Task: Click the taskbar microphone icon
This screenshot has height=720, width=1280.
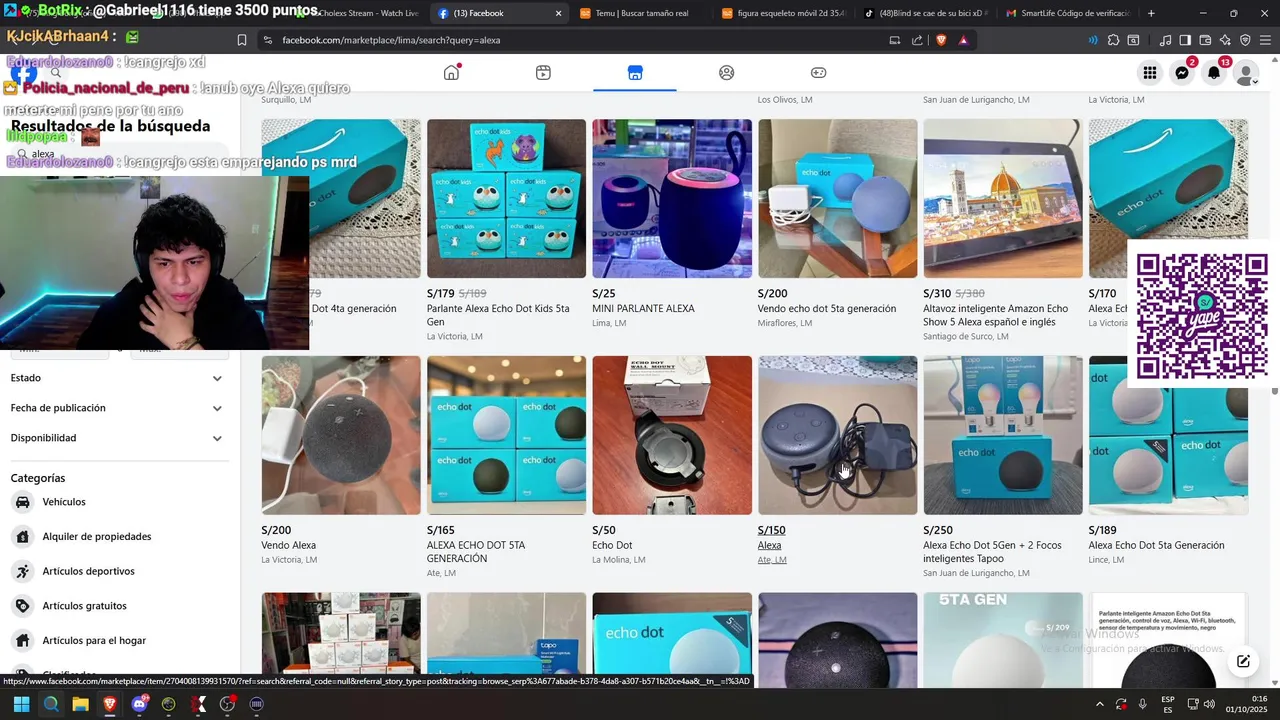Action: tap(1143, 704)
